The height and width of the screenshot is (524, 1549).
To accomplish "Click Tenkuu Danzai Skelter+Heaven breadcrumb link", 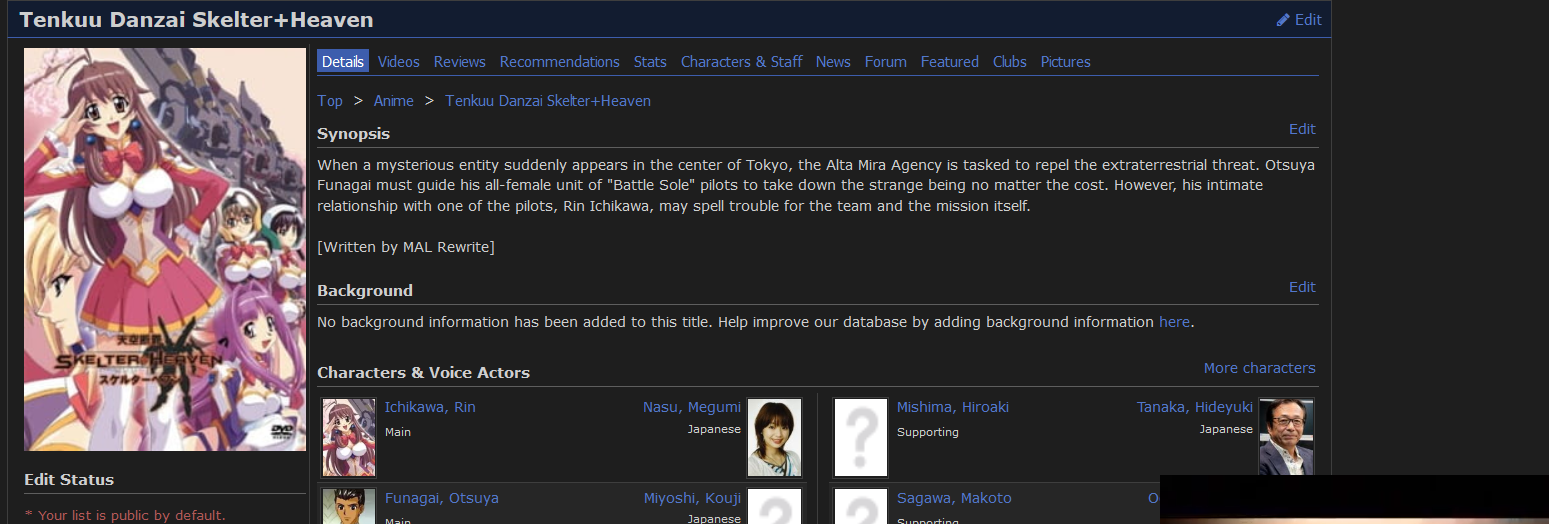I will [x=548, y=101].
